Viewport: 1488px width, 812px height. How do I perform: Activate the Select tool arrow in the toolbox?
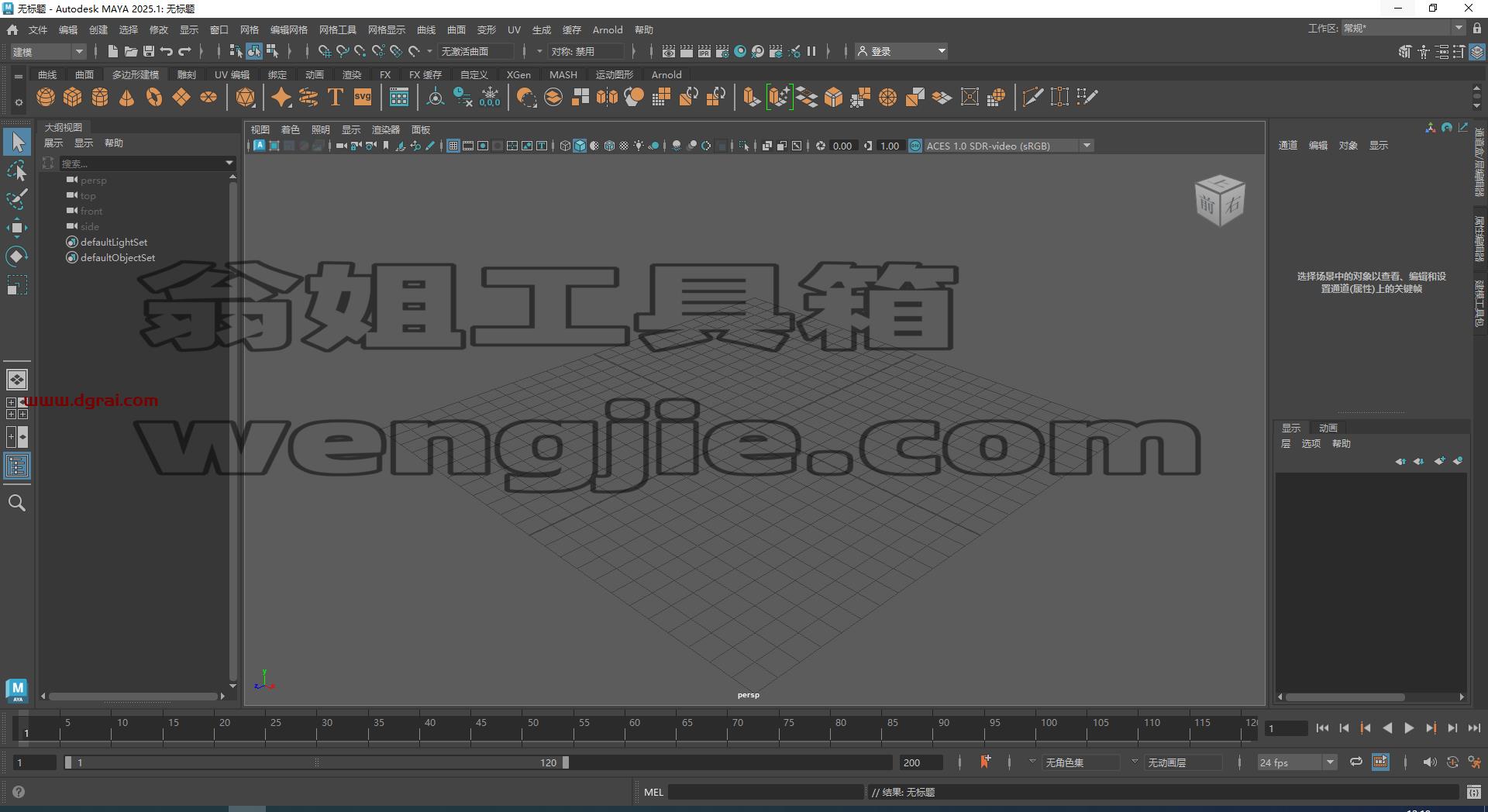click(x=17, y=142)
